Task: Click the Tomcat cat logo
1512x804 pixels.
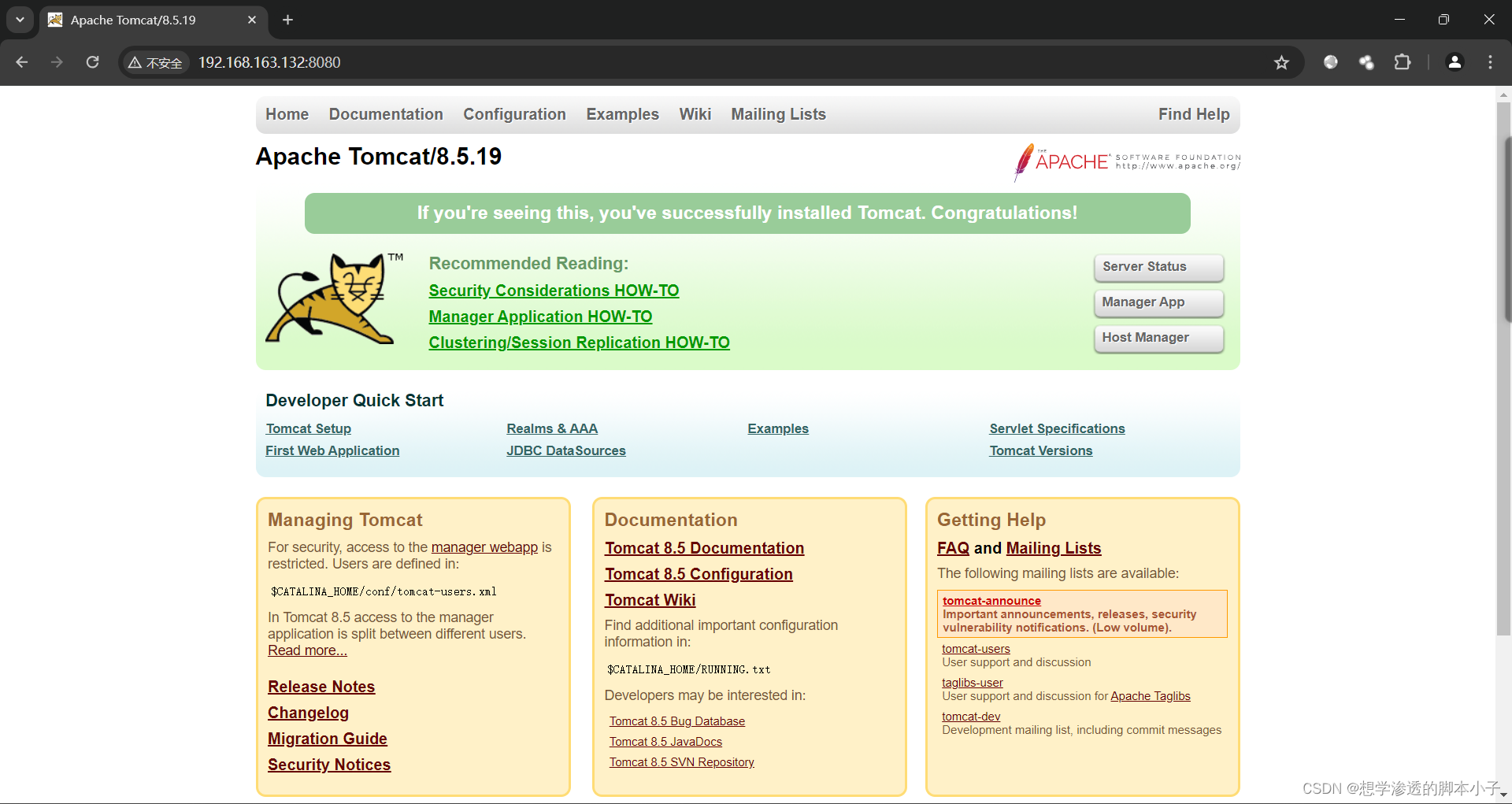Action: tap(334, 298)
